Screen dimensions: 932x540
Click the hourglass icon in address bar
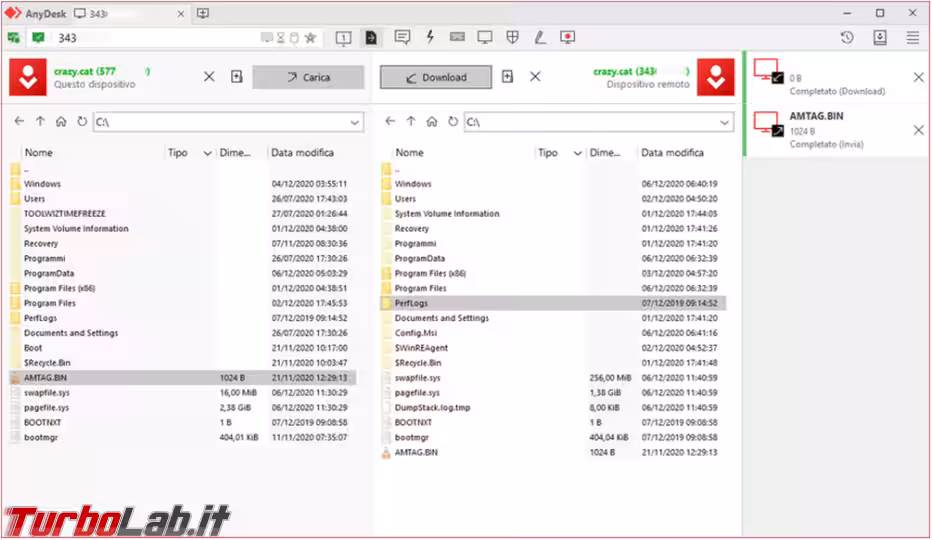(x=281, y=38)
